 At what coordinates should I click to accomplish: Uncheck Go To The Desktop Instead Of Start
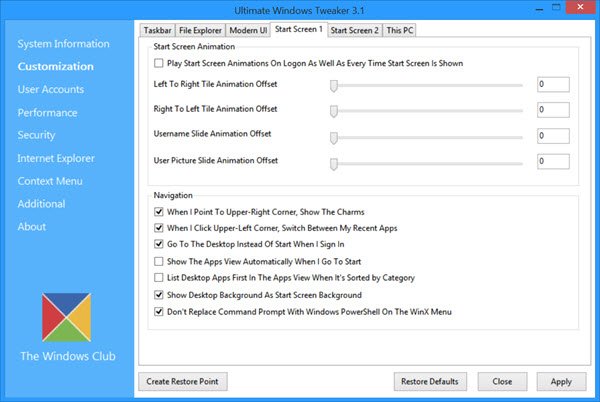tap(158, 244)
